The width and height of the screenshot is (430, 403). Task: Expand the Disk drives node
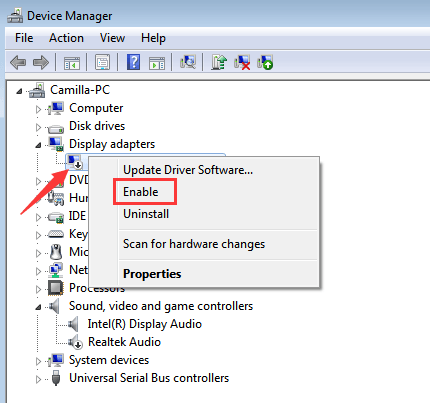[x=38, y=127]
